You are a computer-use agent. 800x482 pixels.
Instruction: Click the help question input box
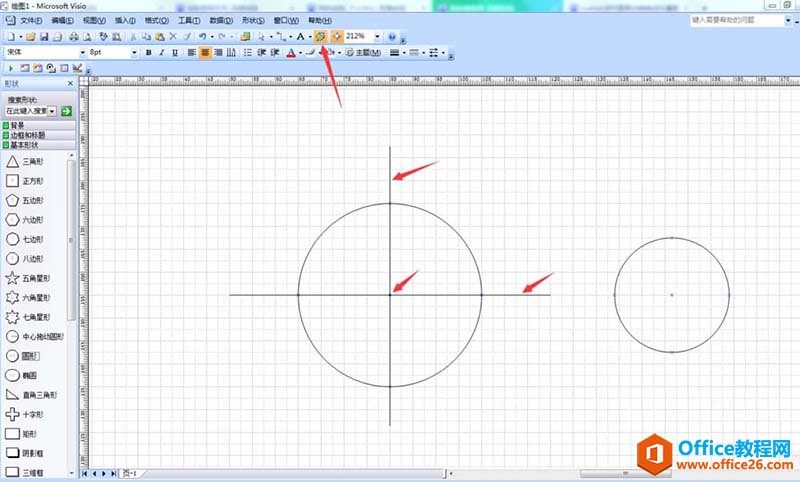737,20
